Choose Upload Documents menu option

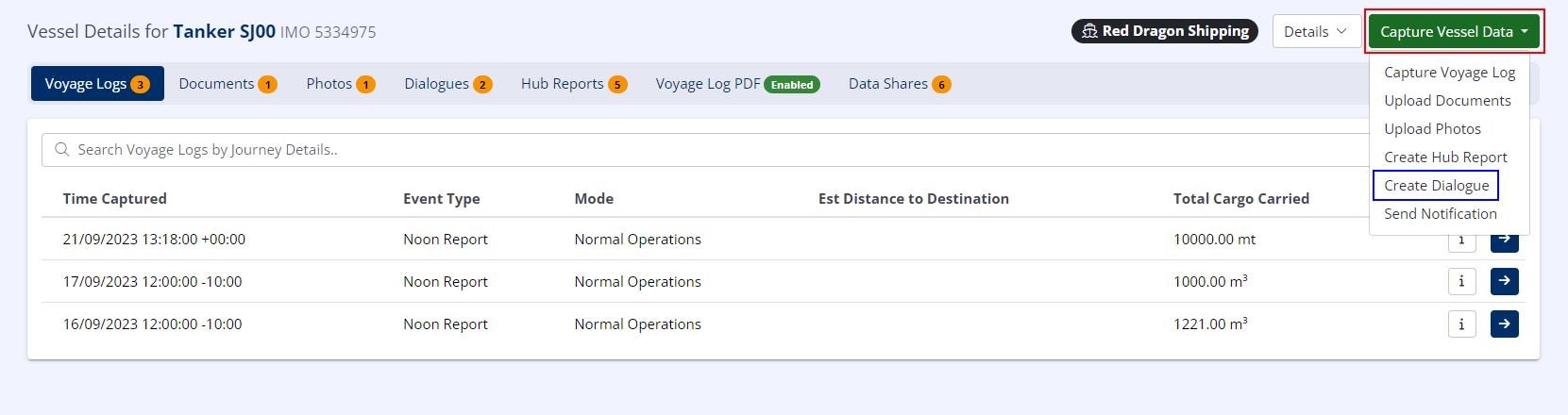point(1447,101)
